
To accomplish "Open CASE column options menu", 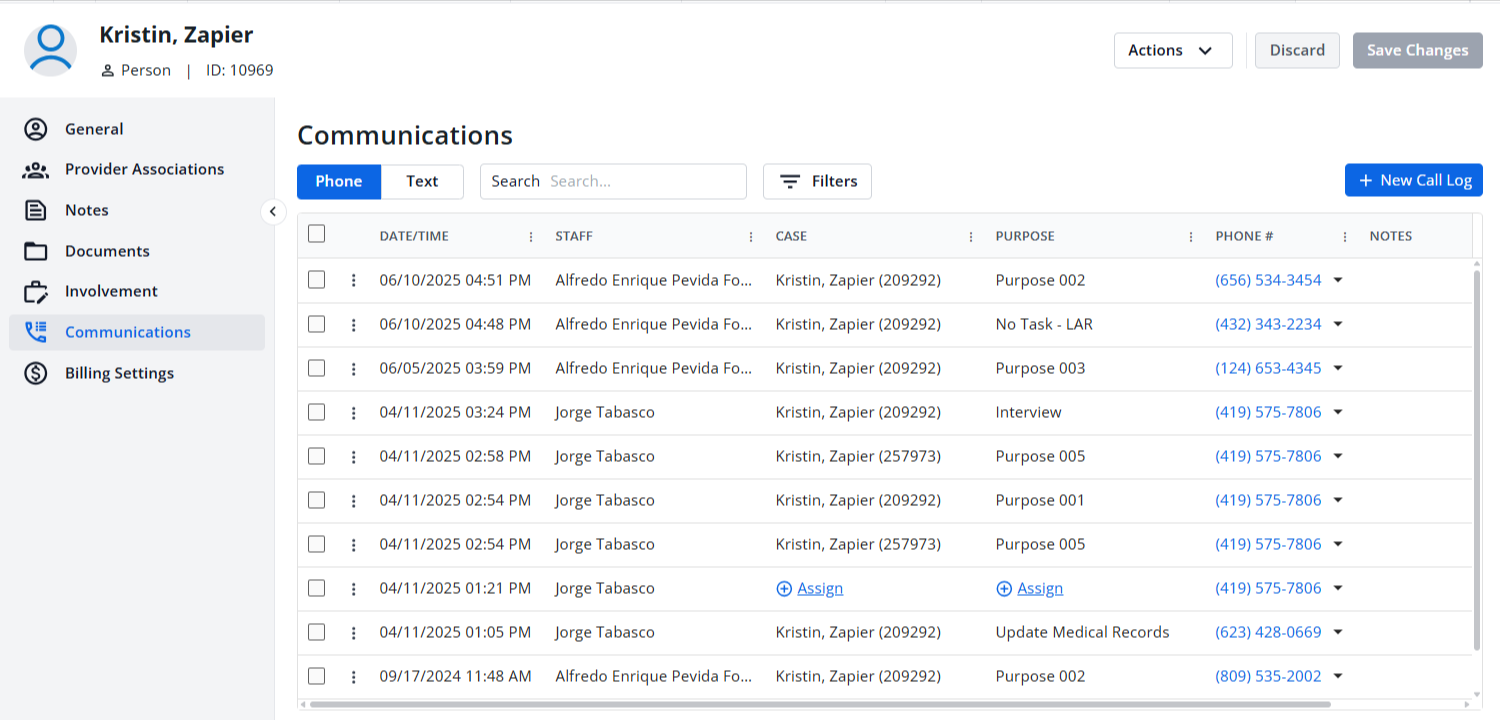I will point(971,237).
